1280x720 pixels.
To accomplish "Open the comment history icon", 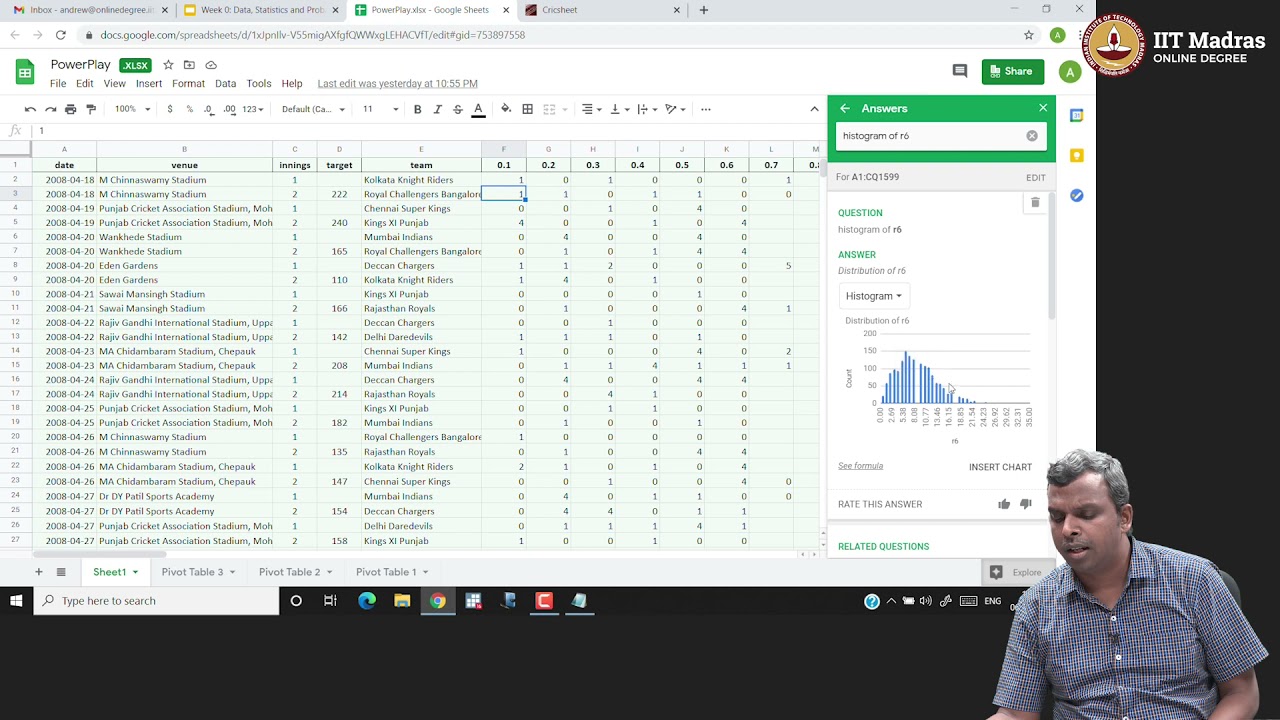I will pos(960,71).
